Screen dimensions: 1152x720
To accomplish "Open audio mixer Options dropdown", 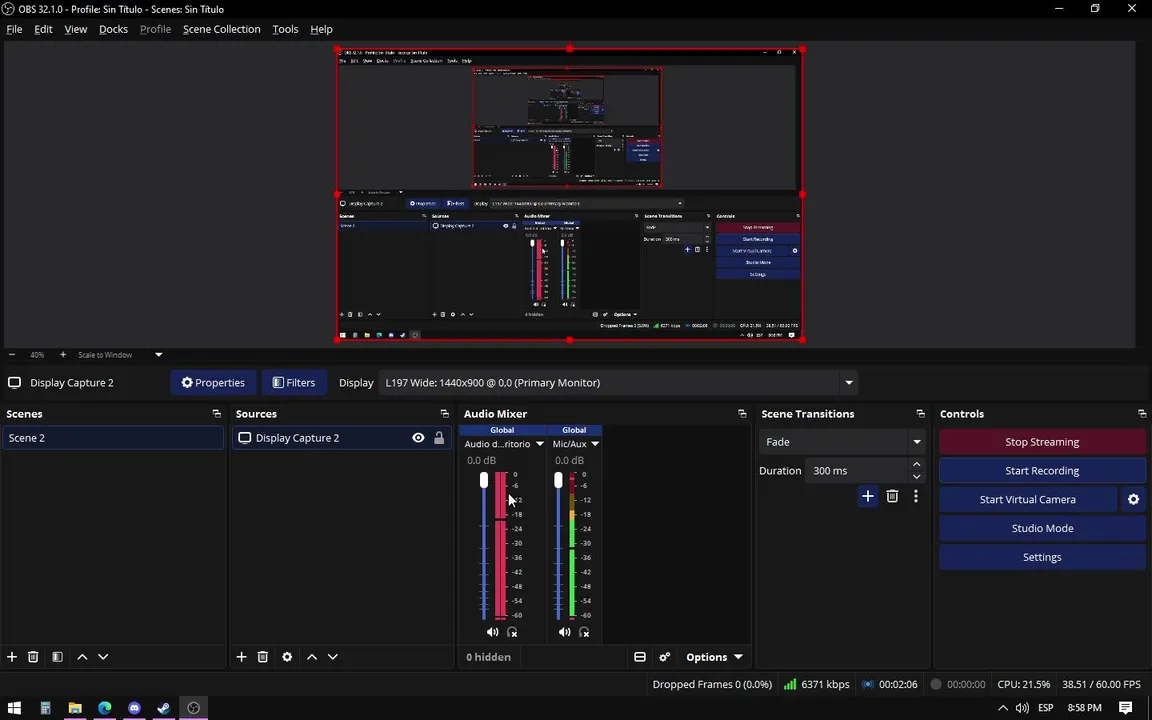I will click(714, 657).
